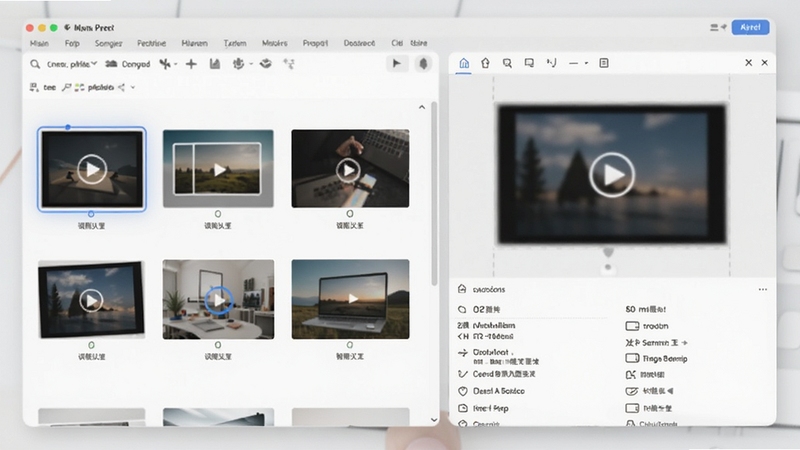Click the bug-shaped icon in the toolbar
This screenshot has height=450, width=800.
[x=238, y=64]
